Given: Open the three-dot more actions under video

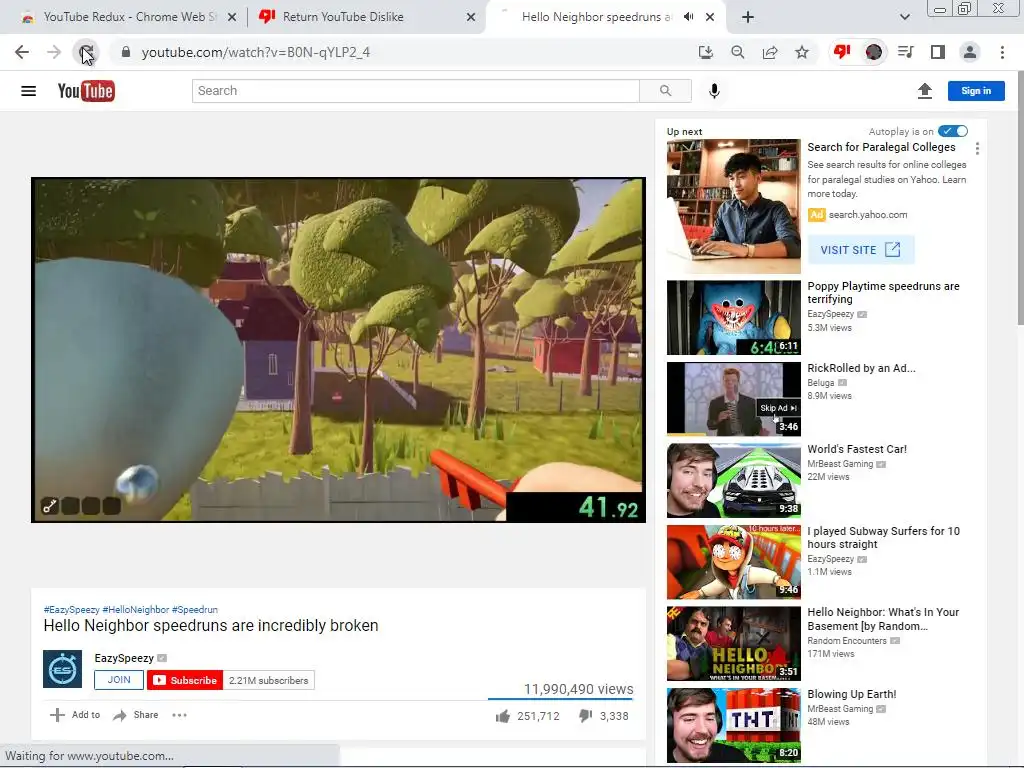Looking at the screenshot, I should coord(179,715).
